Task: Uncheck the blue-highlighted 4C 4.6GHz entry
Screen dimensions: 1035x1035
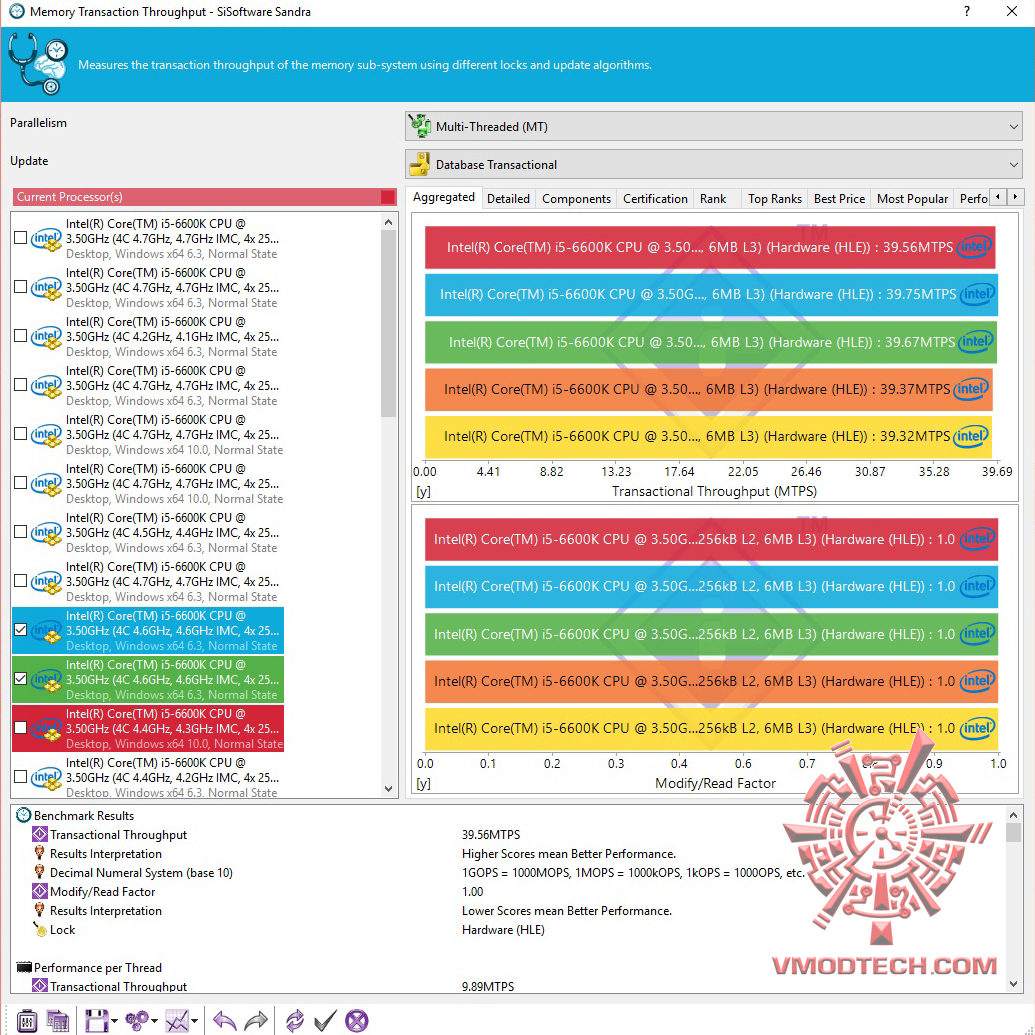Action: (x=20, y=630)
